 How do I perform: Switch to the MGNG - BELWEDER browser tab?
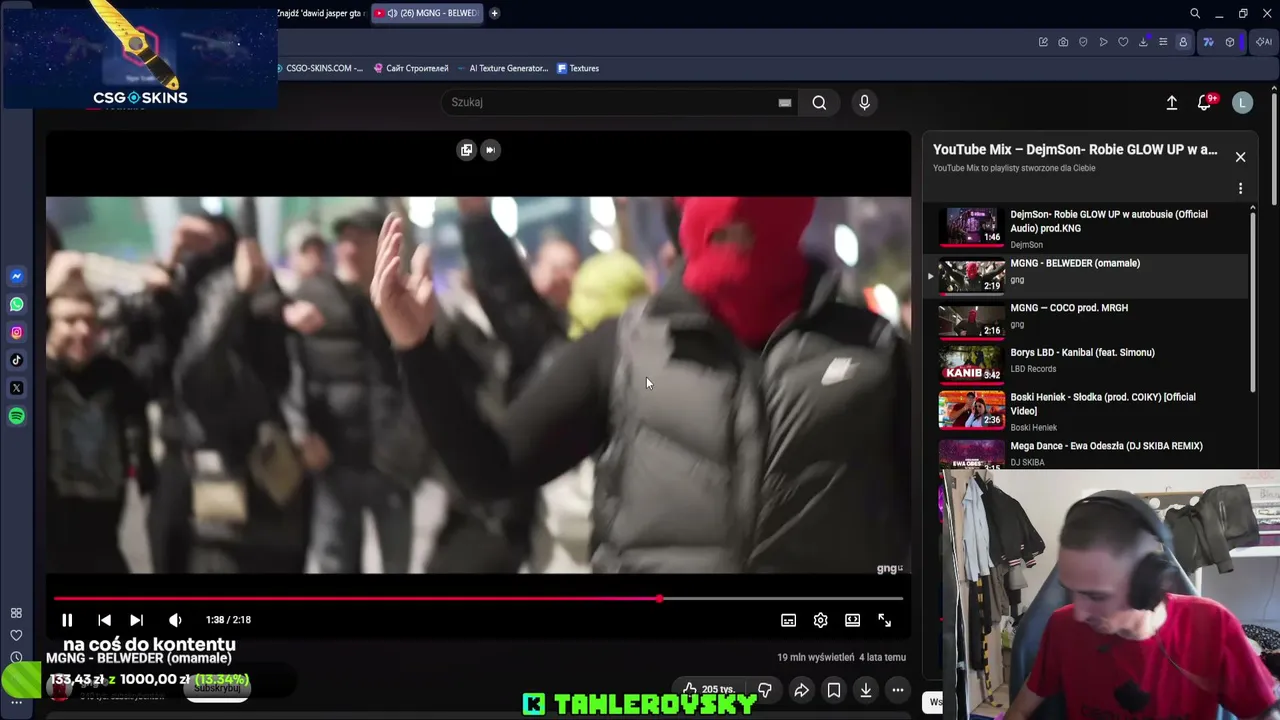point(427,13)
